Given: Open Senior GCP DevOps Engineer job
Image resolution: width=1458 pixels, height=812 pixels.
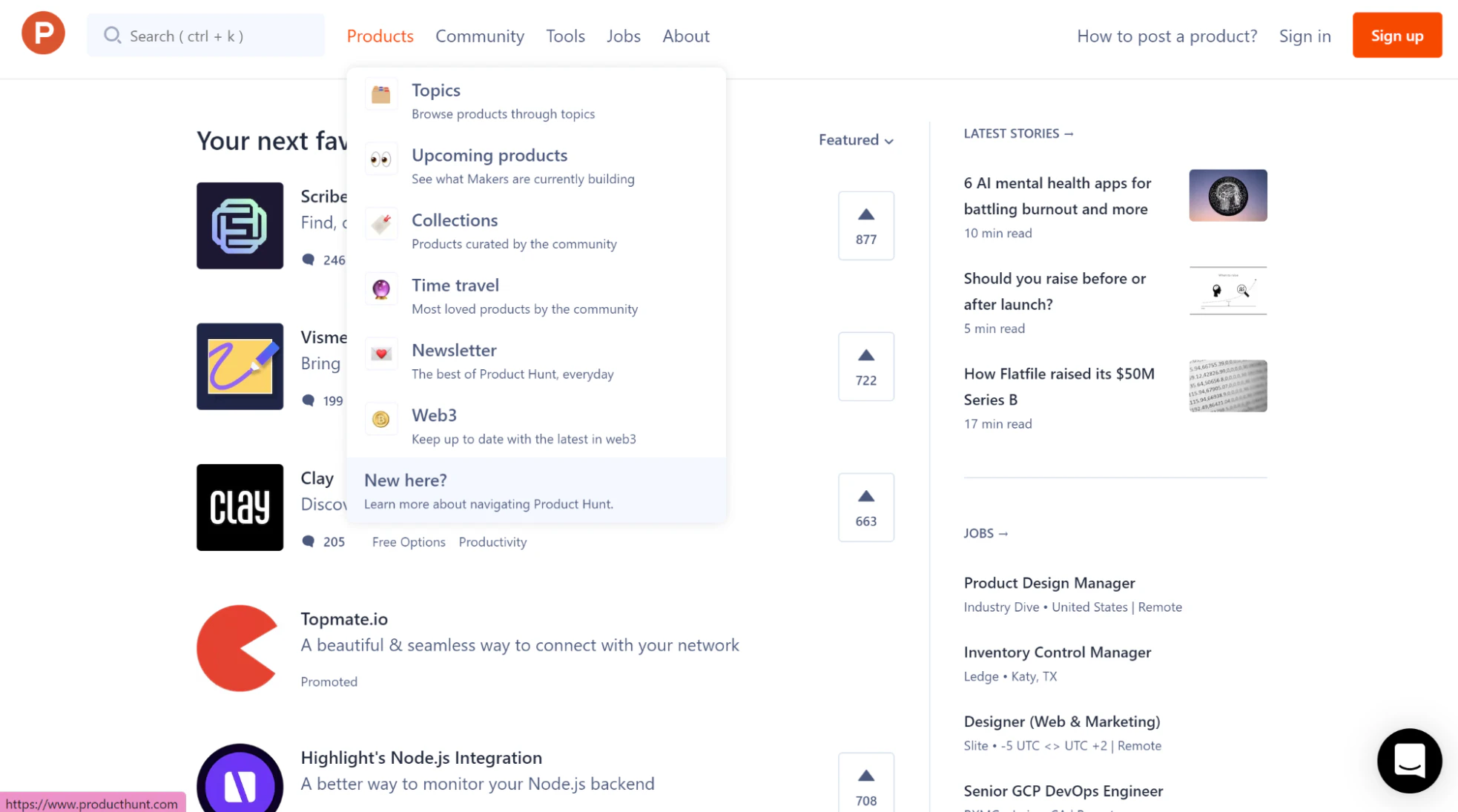Looking at the screenshot, I should [x=1063, y=790].
